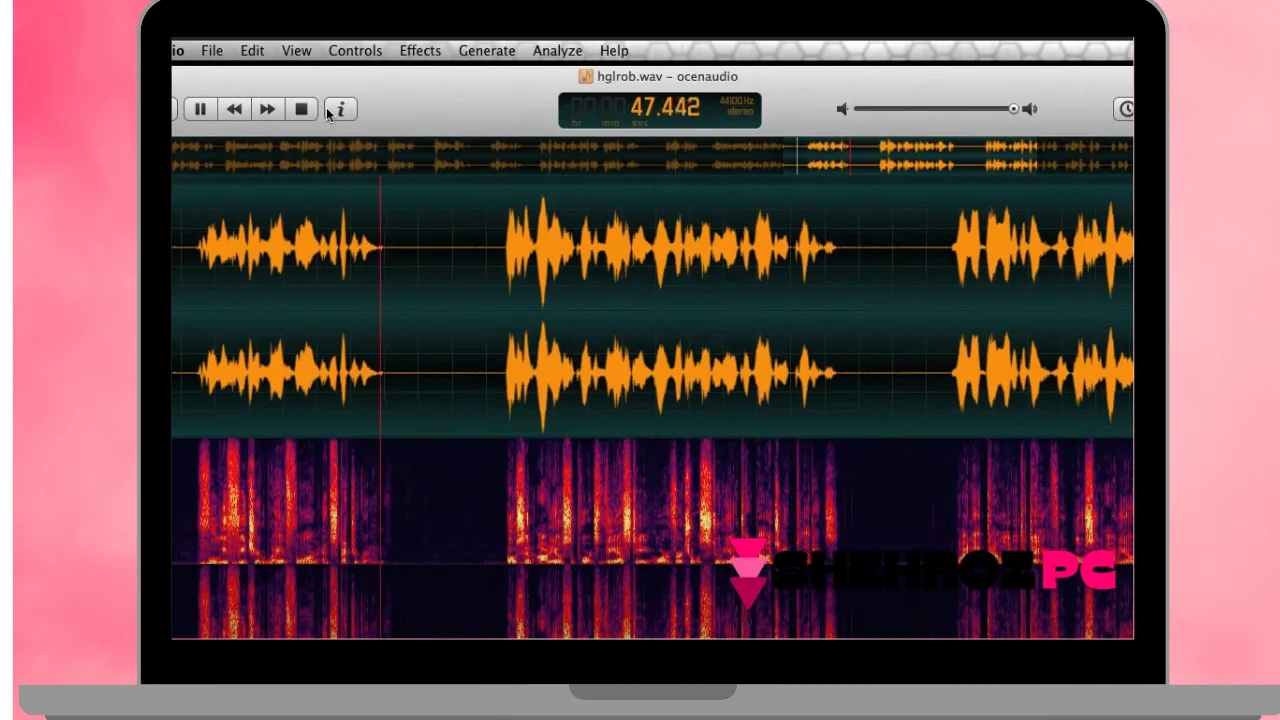Click the spectrogram view
The image size is (1280, 720).
(x=652, y=538)
